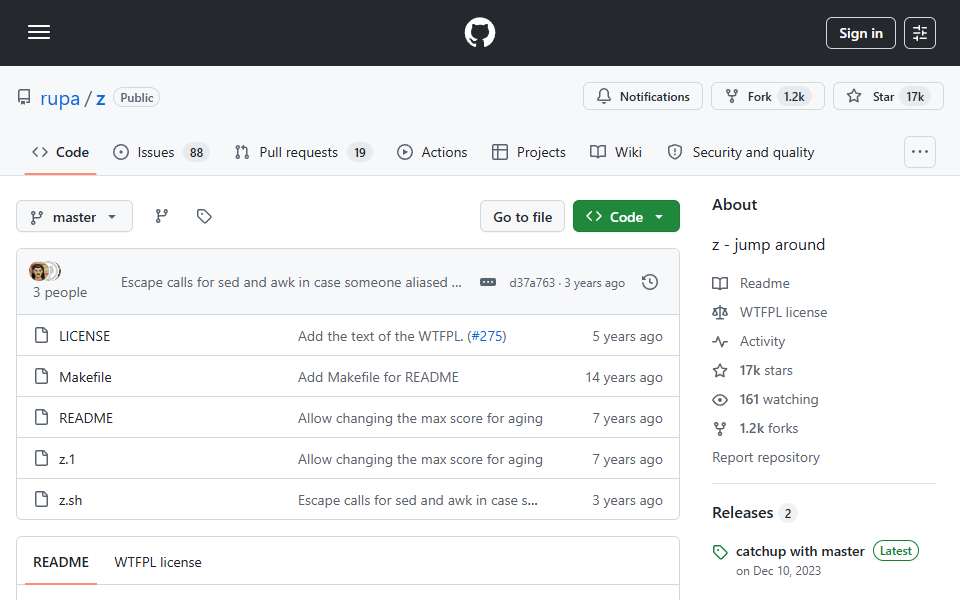
Task: Show more repository nav items (three dots)
Action: 920,152
